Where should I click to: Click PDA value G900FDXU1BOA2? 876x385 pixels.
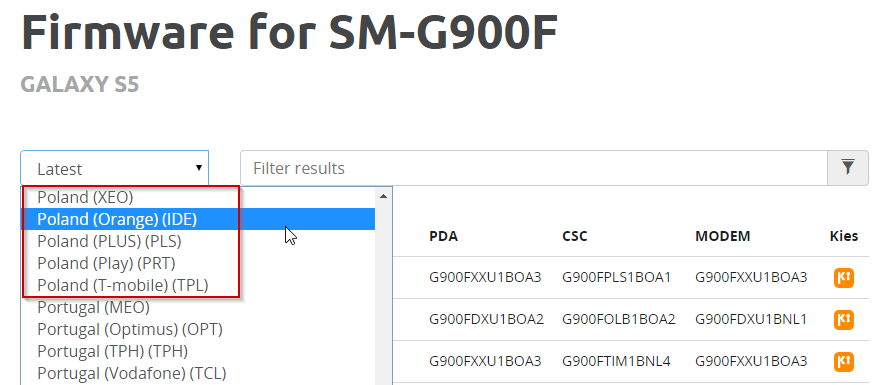(486, 319)
